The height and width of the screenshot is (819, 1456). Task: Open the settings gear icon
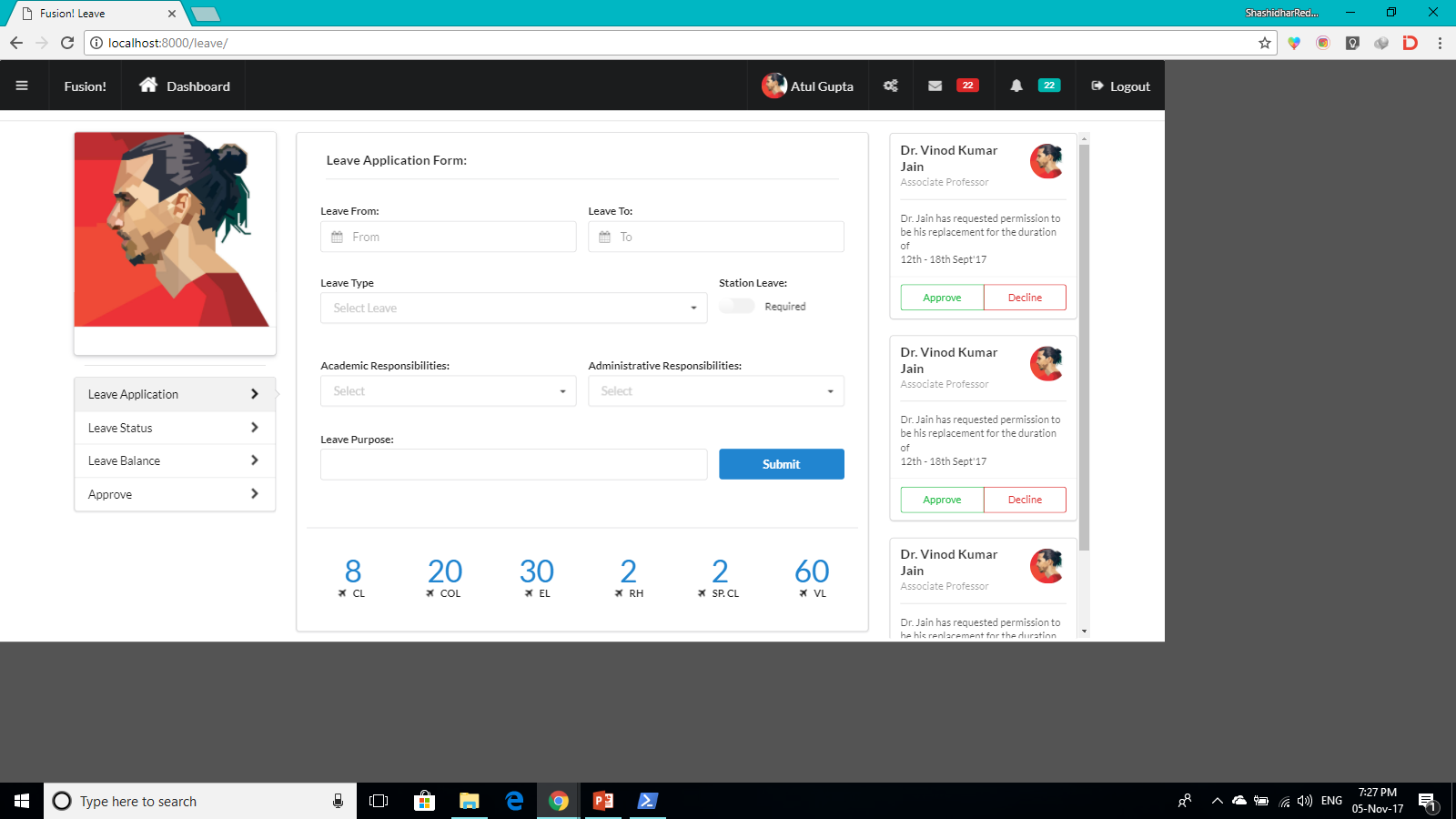(x=890, y=85)
